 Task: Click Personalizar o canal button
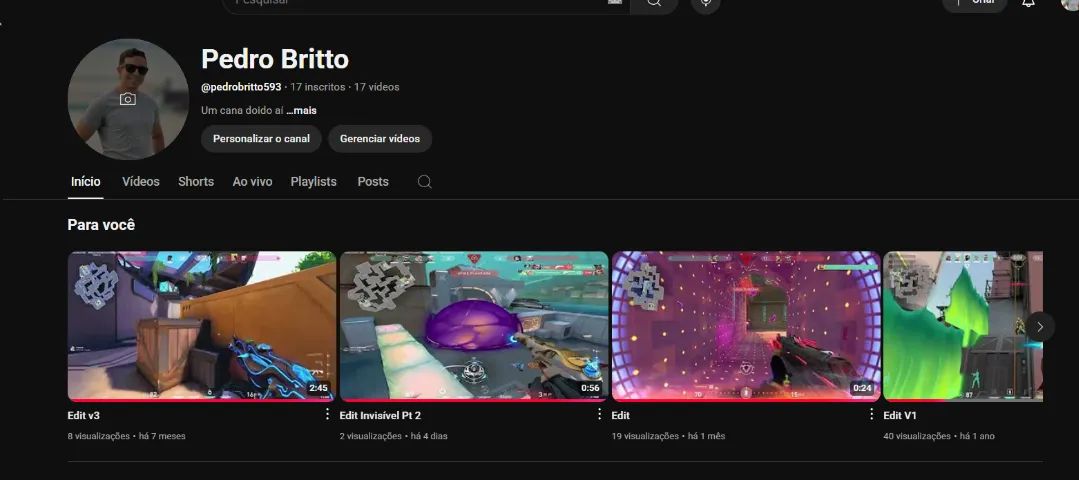click(x=261, y=138)
